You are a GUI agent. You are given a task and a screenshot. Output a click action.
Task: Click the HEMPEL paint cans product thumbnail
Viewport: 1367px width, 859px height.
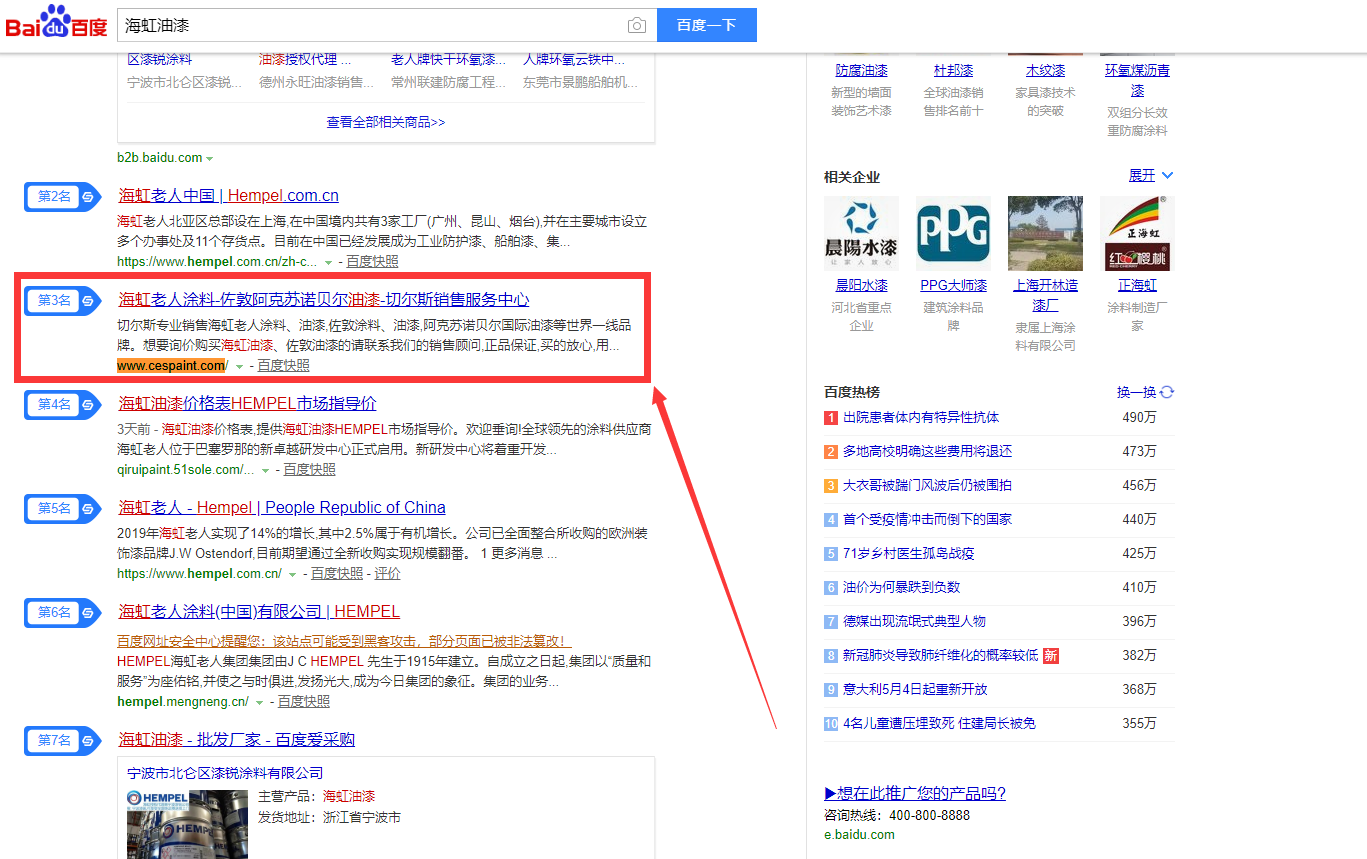pos(187,823)
